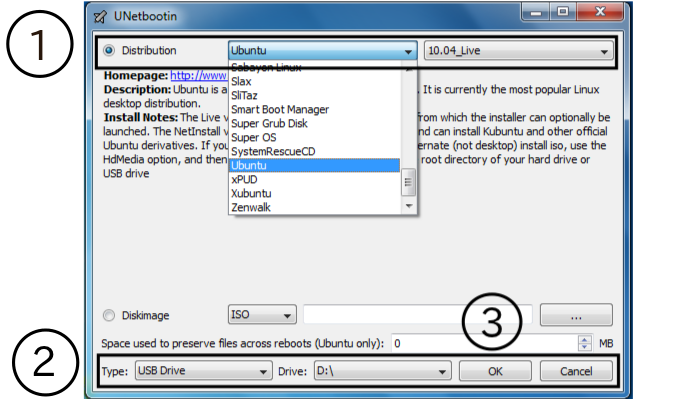
Task: Maximize the UNetbootin window
Action: [563, 12]
